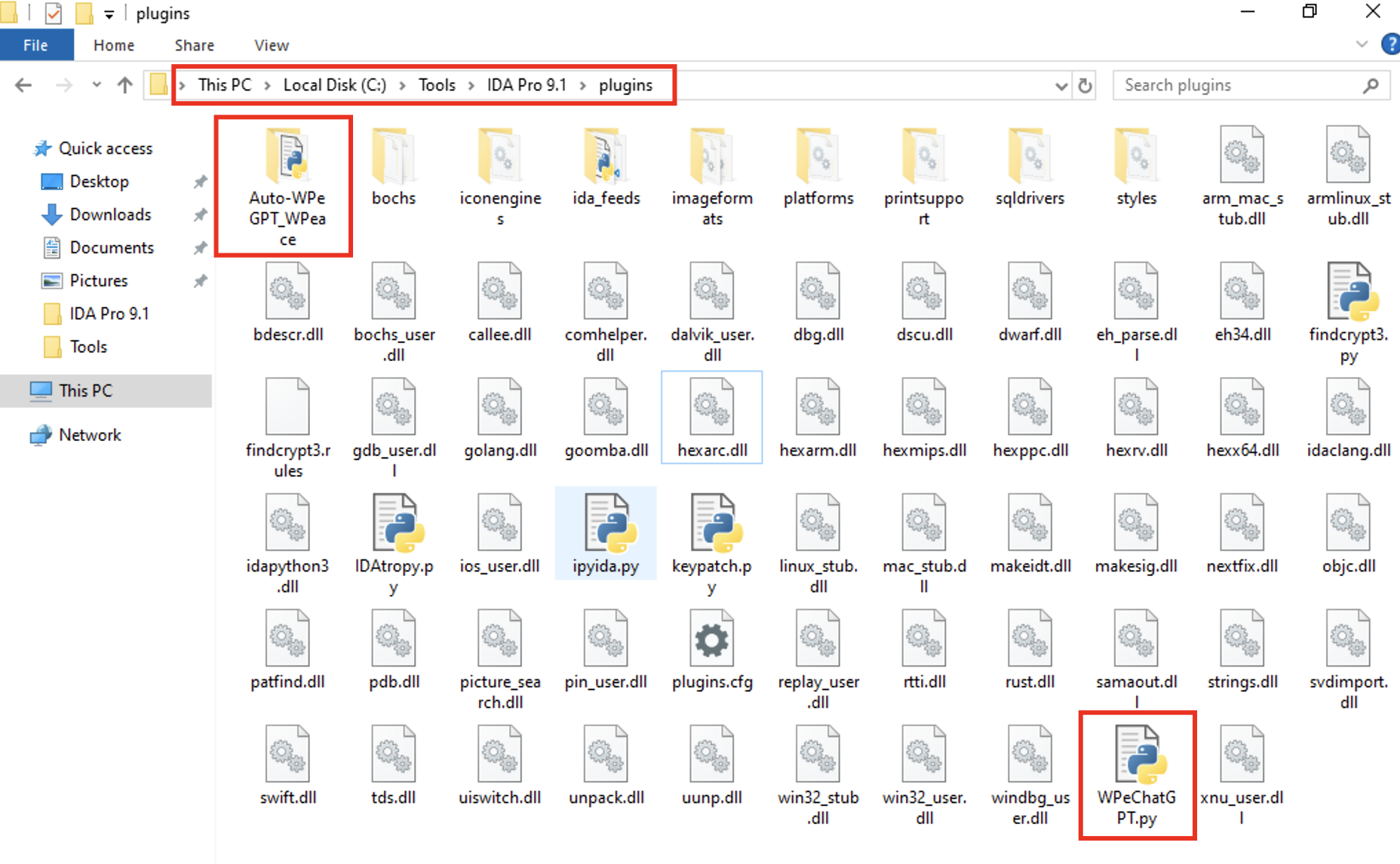Open the styles folder
The height and width of the screenshot is (864, 1400).
click(x=1137, y=167)
